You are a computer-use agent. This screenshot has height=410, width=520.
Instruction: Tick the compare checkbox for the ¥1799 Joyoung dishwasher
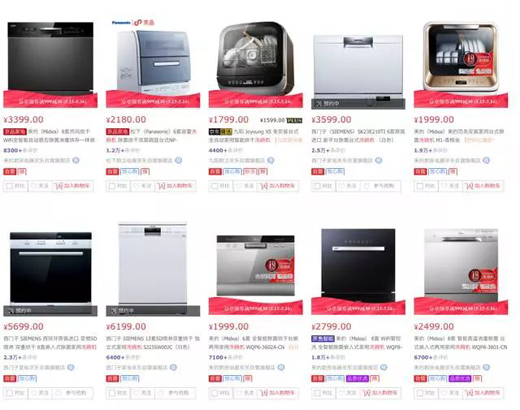[x=215, y=186]
